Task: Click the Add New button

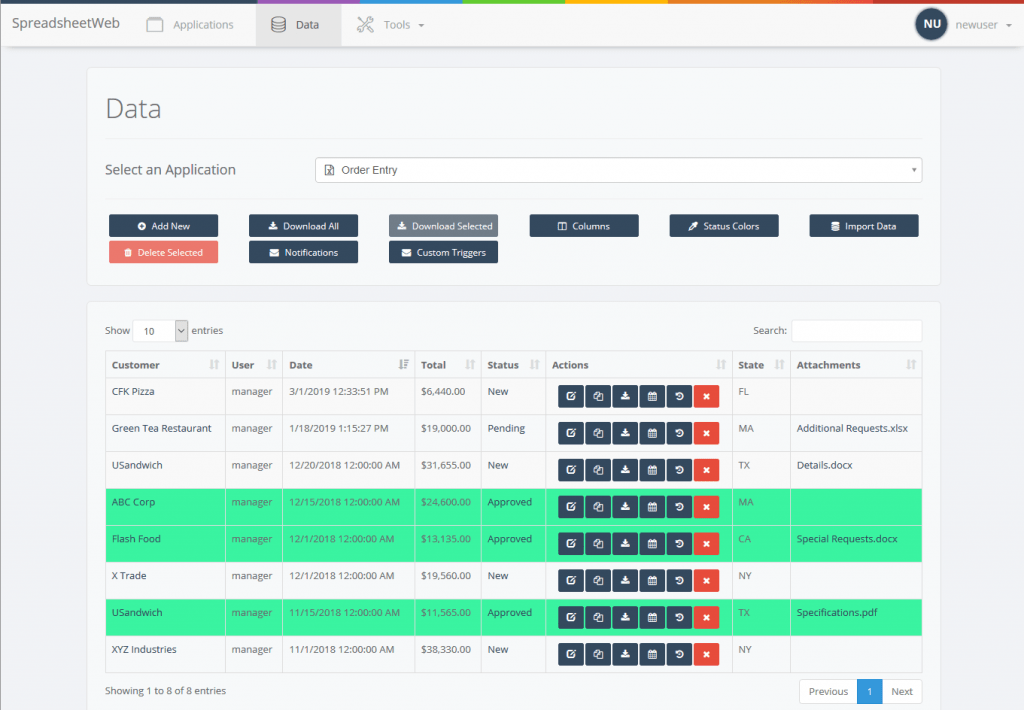Action: point(163,226)
